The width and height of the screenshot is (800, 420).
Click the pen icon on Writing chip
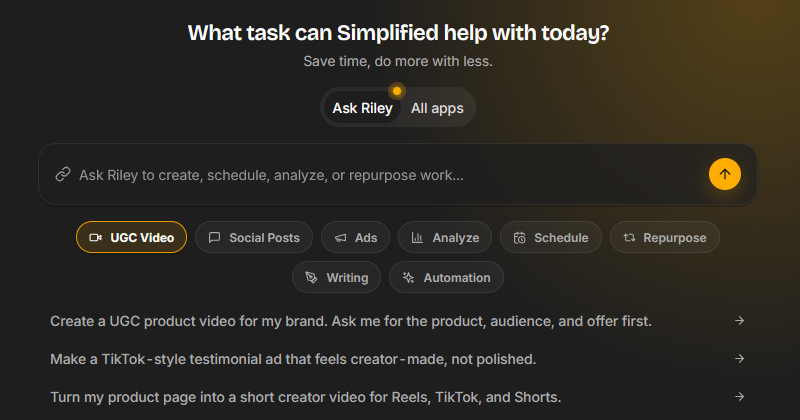[x=311, y=277]
